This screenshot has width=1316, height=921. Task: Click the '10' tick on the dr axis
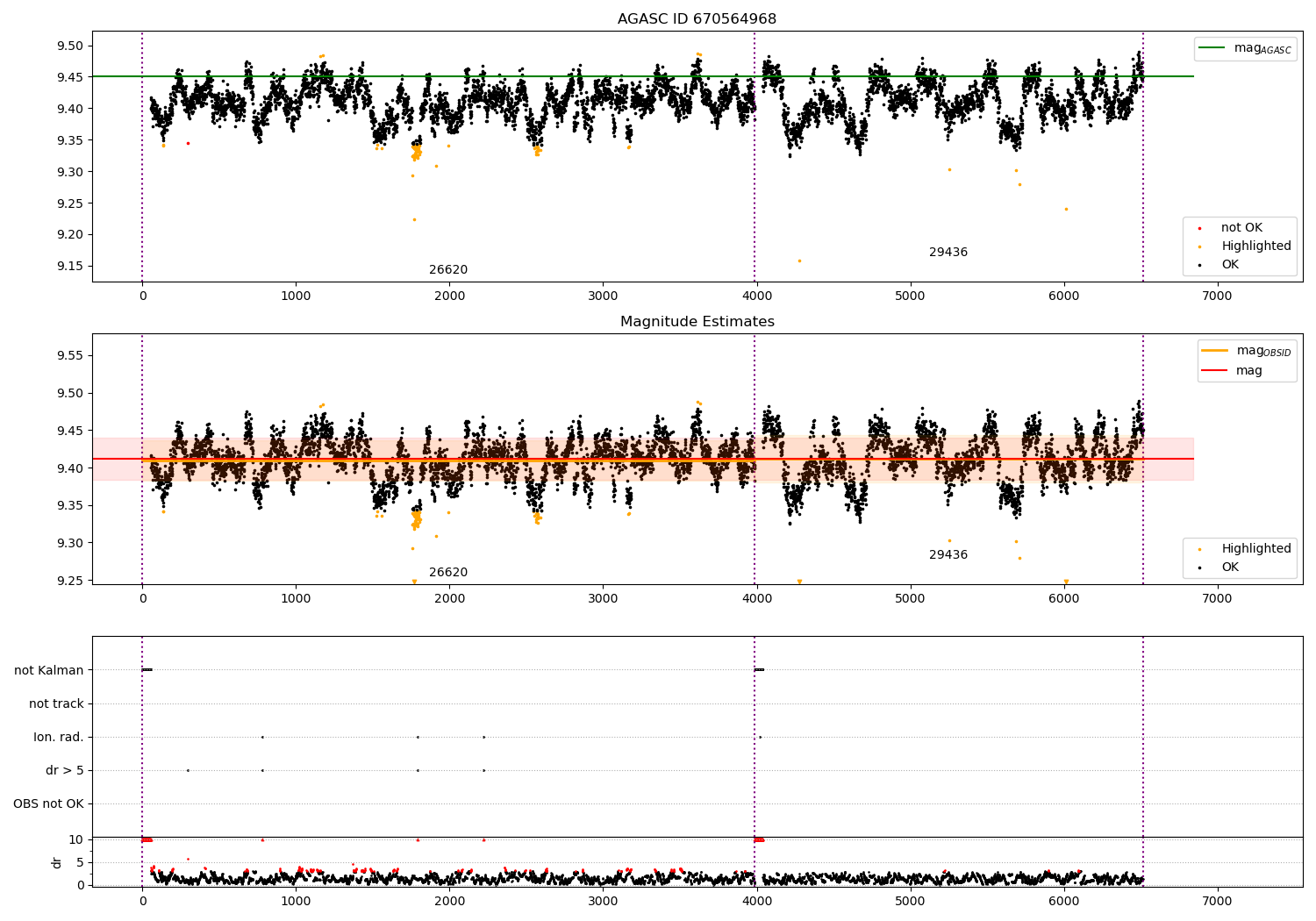[77, 840]
